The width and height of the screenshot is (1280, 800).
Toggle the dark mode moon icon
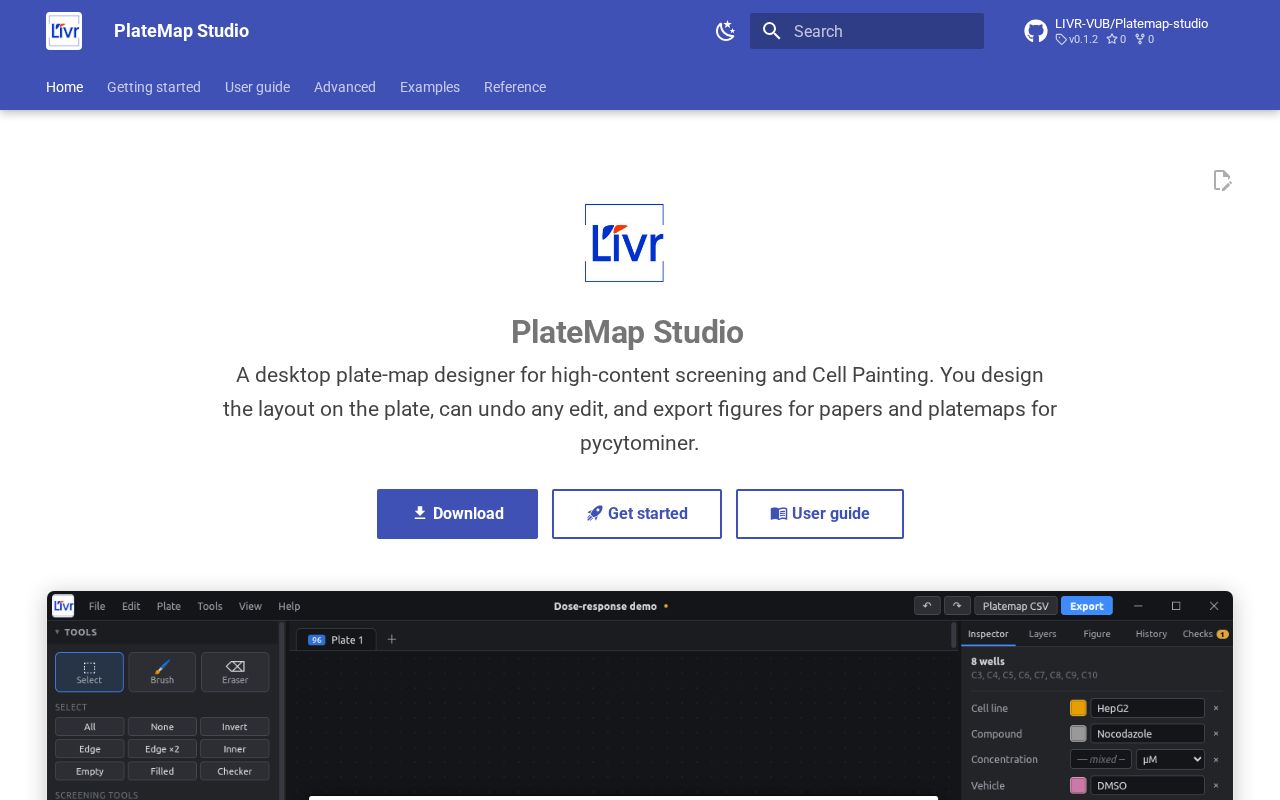[726, 31]
